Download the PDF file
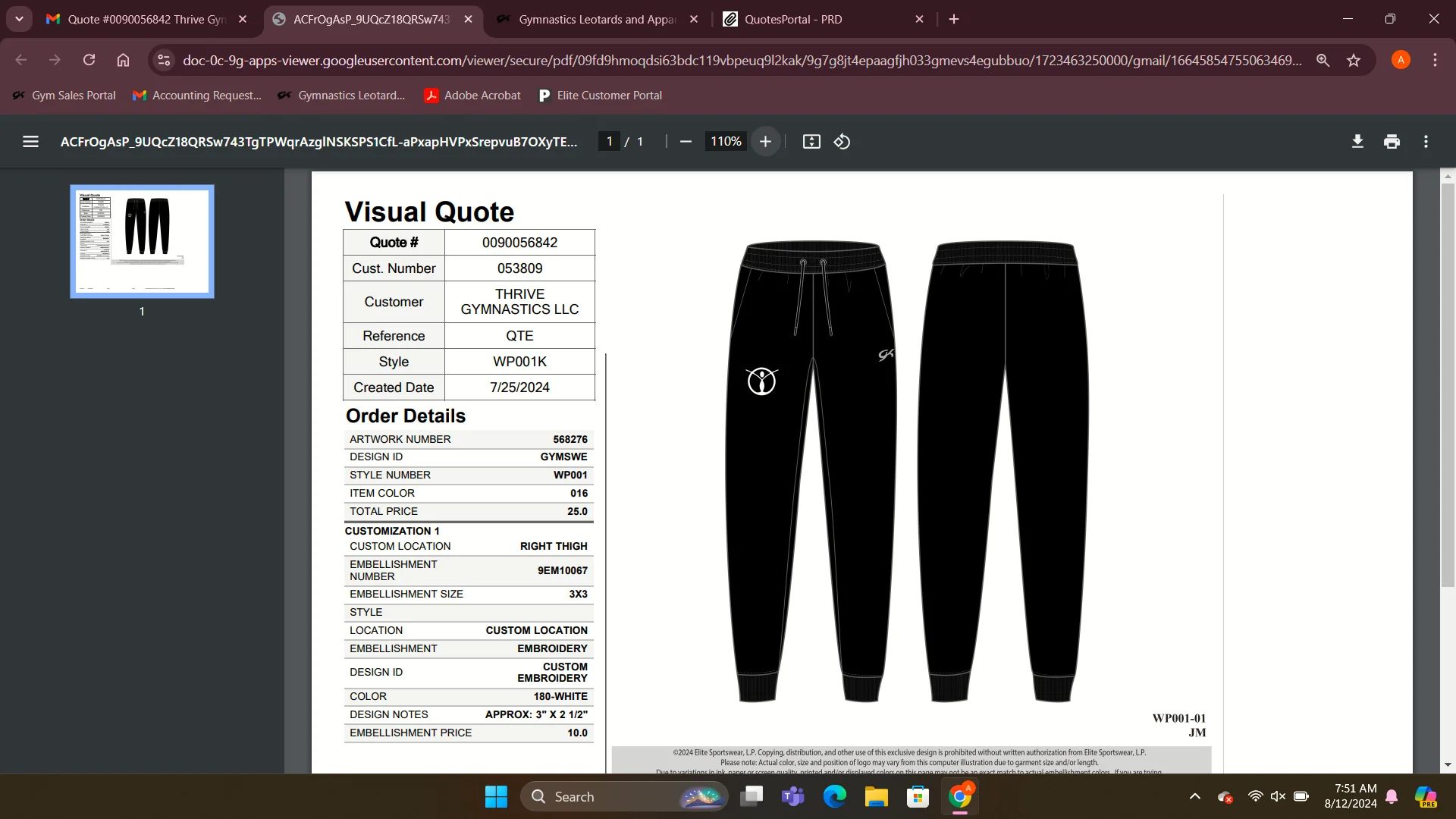 click(1357, 142)
